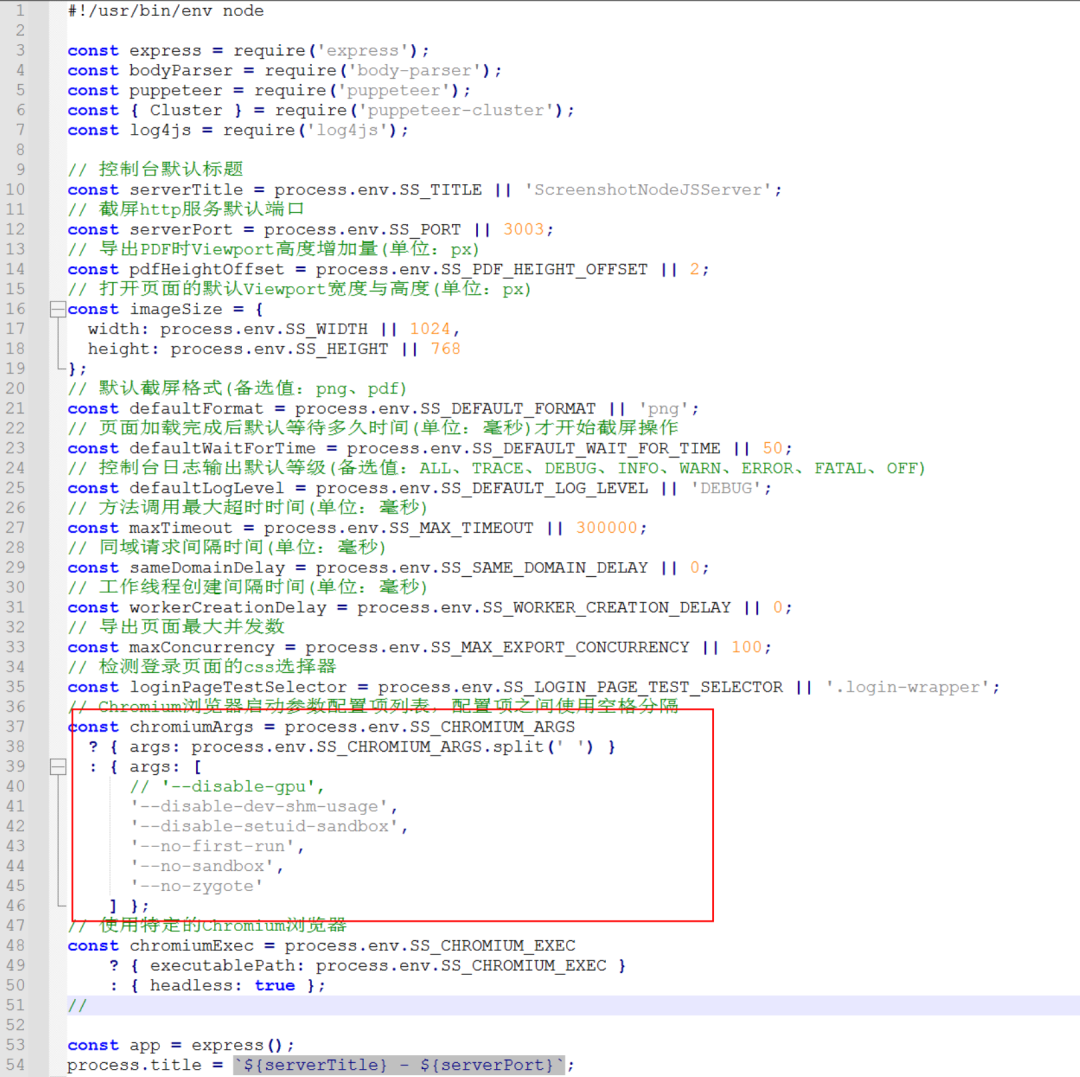This screenshot has height=1077, width=1080.
Task: Click the commented '--disable-gpu' argument
Action: point(227,786)
